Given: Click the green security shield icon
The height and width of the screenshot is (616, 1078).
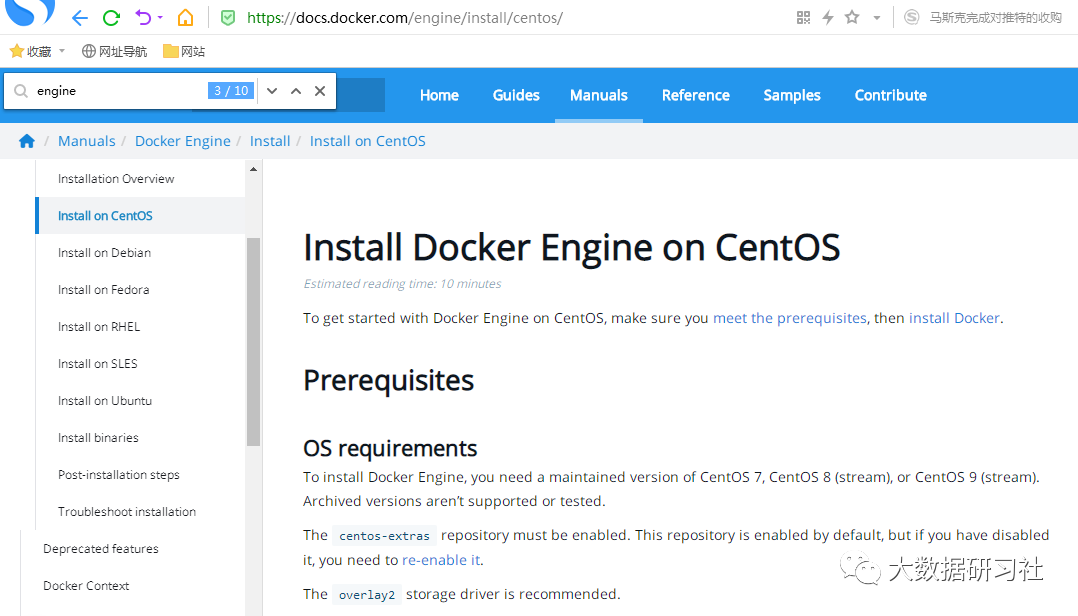Looking at the screenshot, I should (228, 18).
